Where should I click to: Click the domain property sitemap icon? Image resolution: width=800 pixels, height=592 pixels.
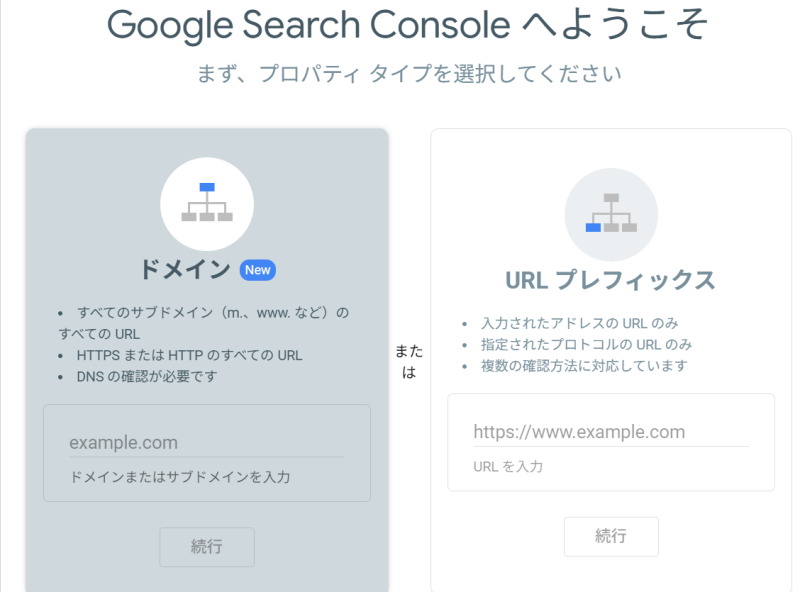207,203
